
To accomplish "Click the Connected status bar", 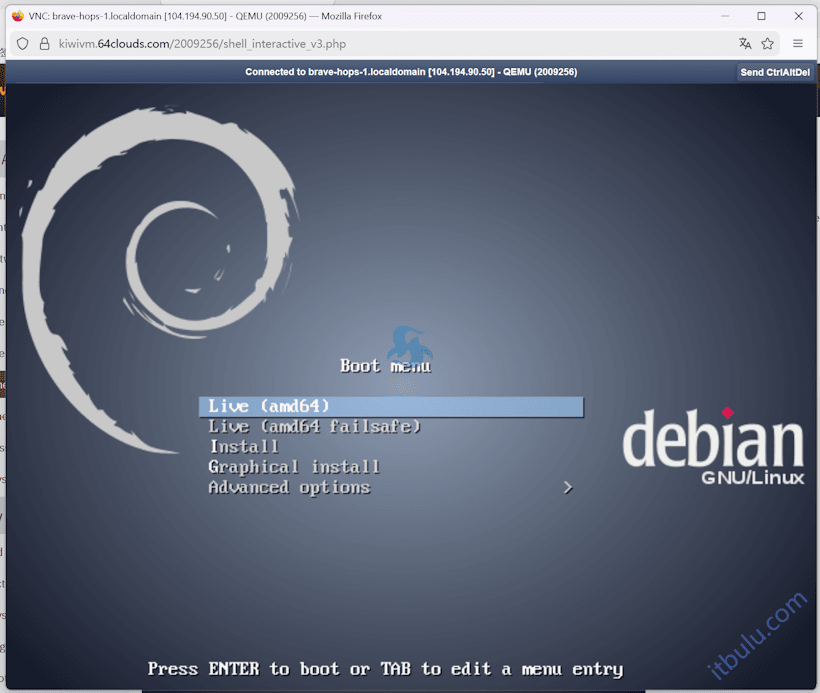I will pos(410,71).
